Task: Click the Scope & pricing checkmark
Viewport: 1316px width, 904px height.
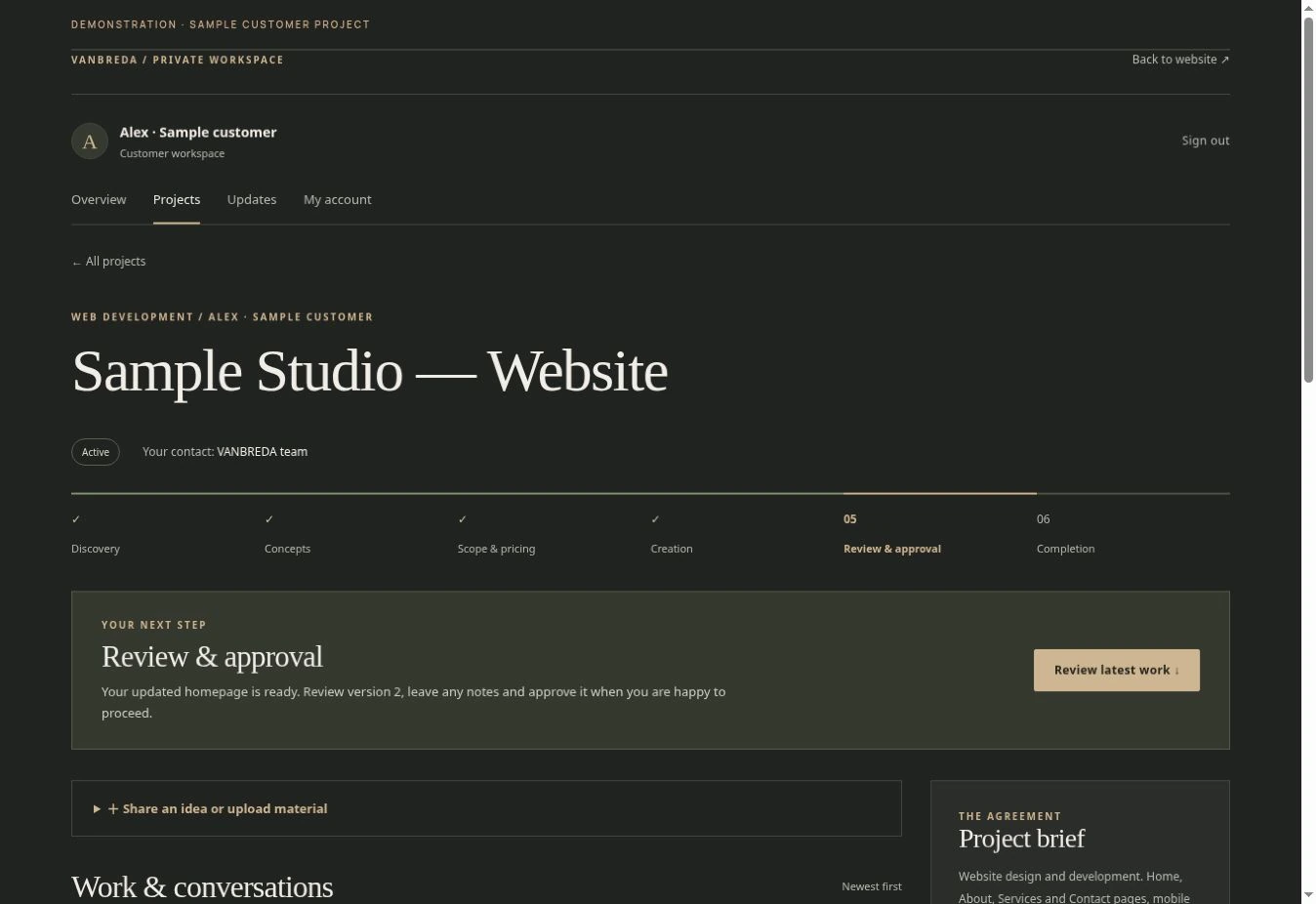Action: point(463,519)
